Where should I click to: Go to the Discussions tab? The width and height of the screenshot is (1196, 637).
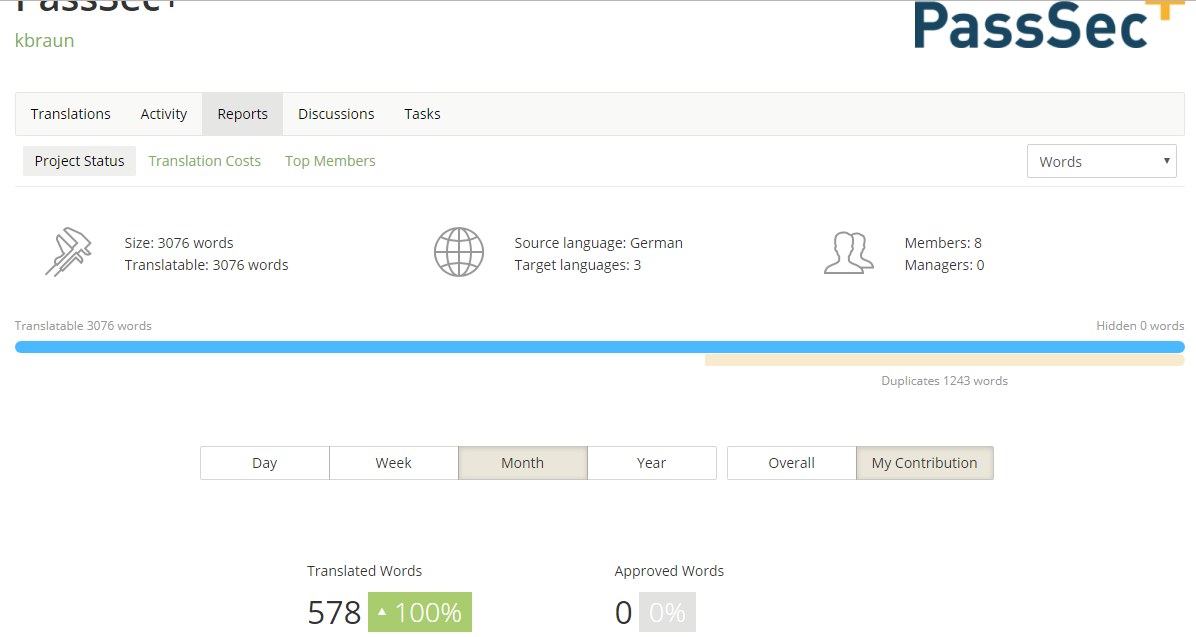(x=336, y=114)
